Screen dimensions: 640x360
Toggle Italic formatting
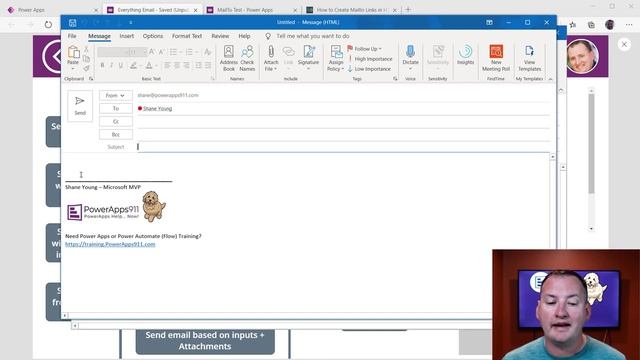pyautogui.click(x=111, y=65)
